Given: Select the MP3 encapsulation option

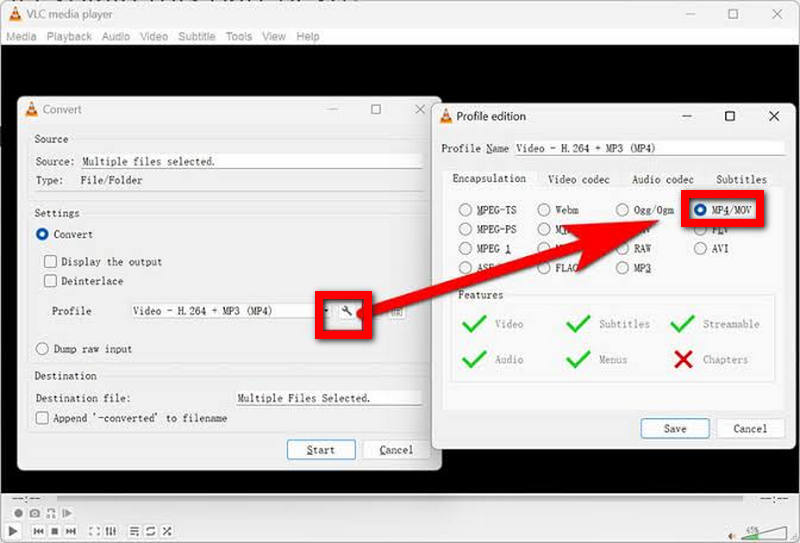Looking at the screenshot, I should tap(622, 268).
